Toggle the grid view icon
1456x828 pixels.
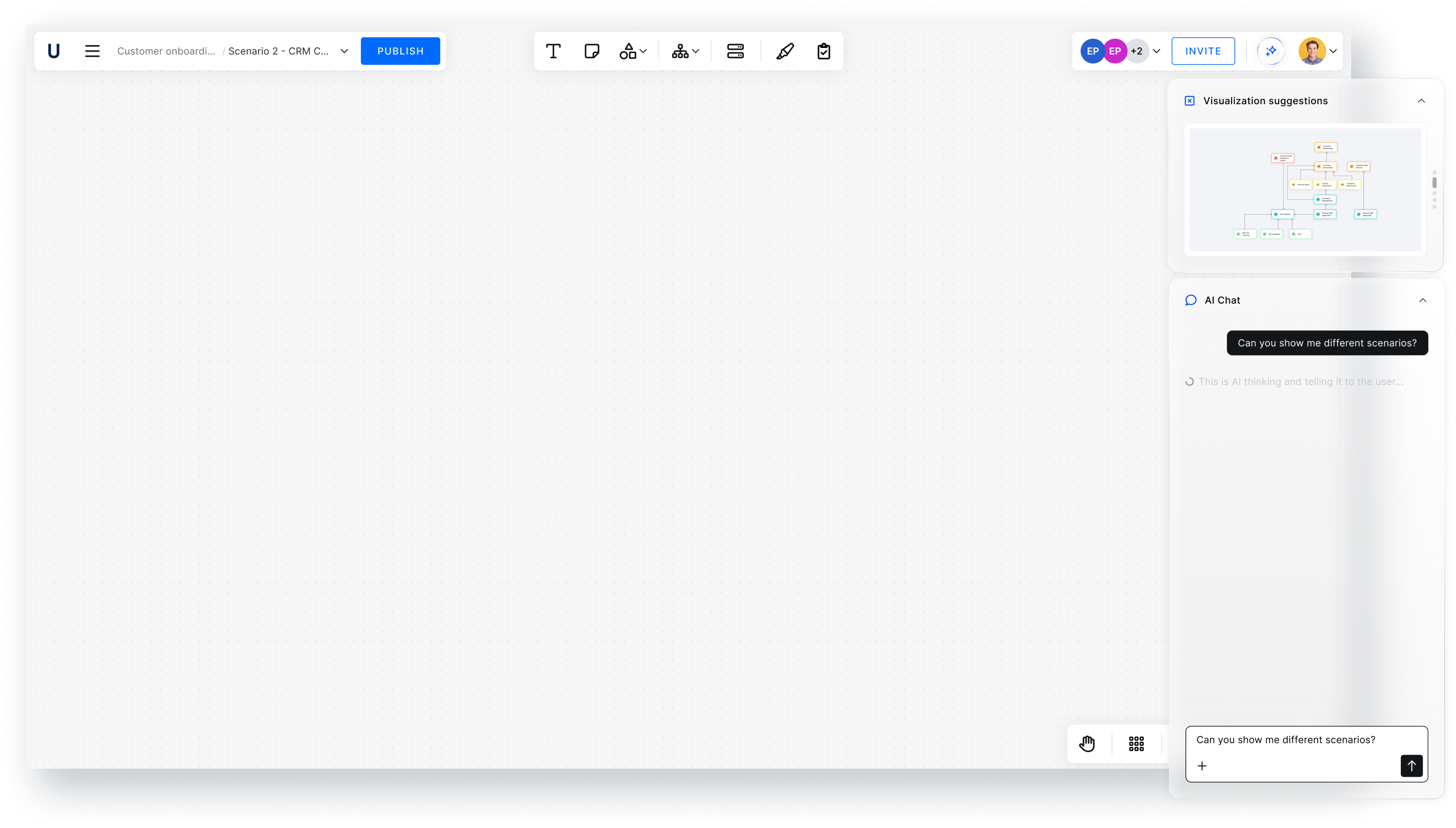pos(1136,743)
